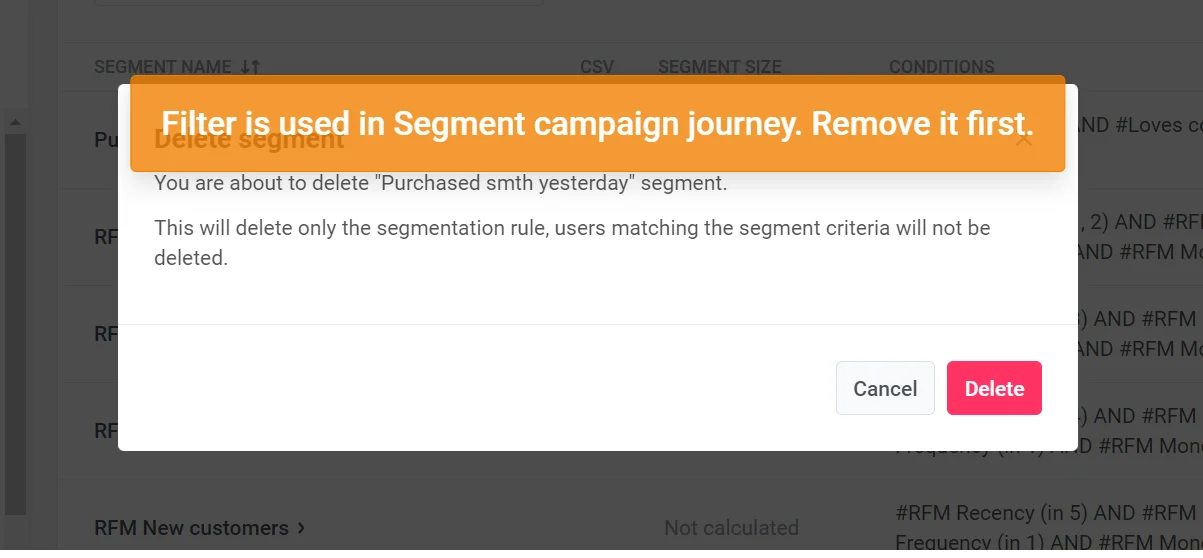This screenshot has height=558, width=1203.
Task: Expand the chevron next to RFM New customers
Action: coord(302,528)
